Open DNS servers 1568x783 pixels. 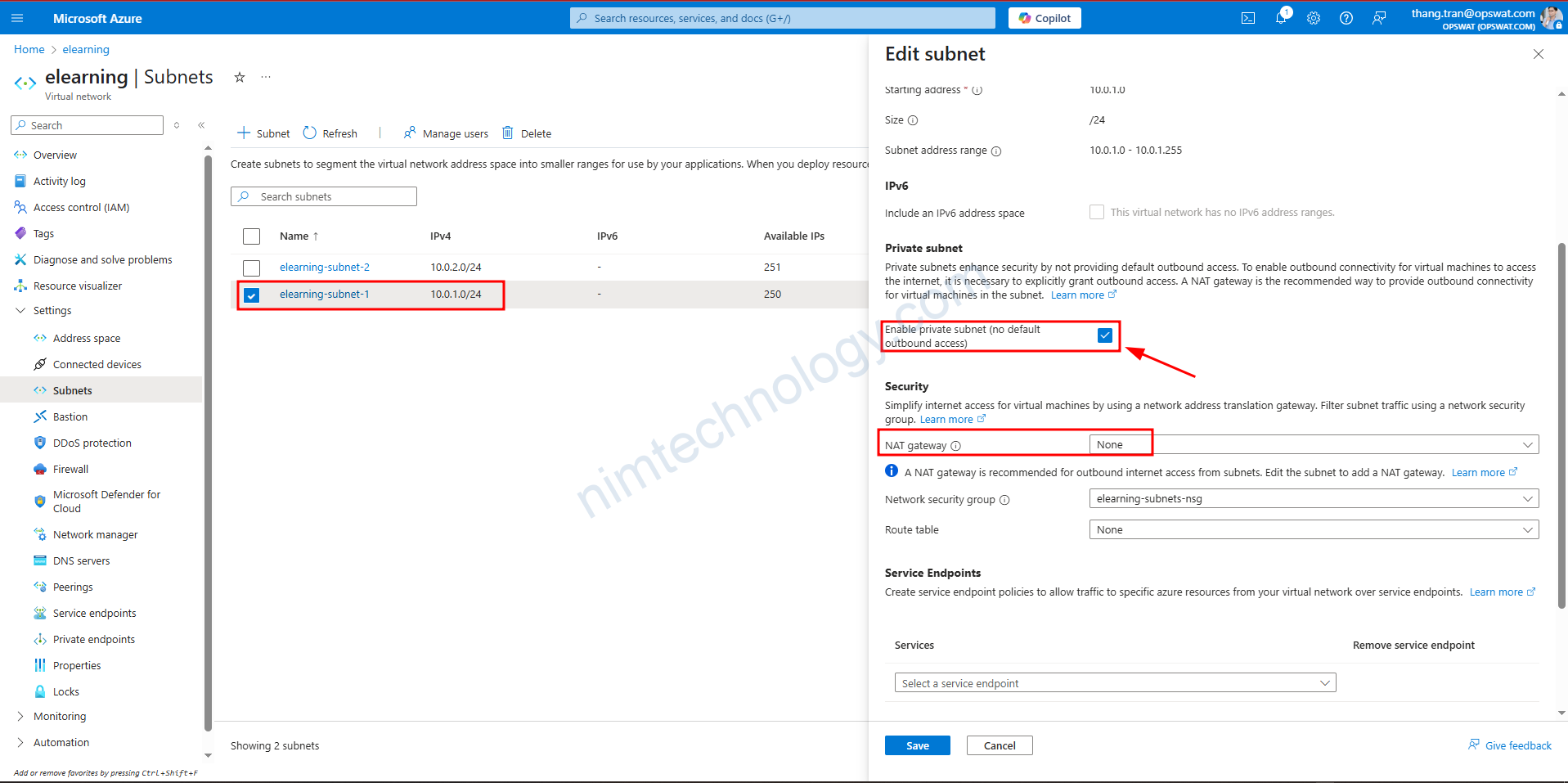[81, 560]
